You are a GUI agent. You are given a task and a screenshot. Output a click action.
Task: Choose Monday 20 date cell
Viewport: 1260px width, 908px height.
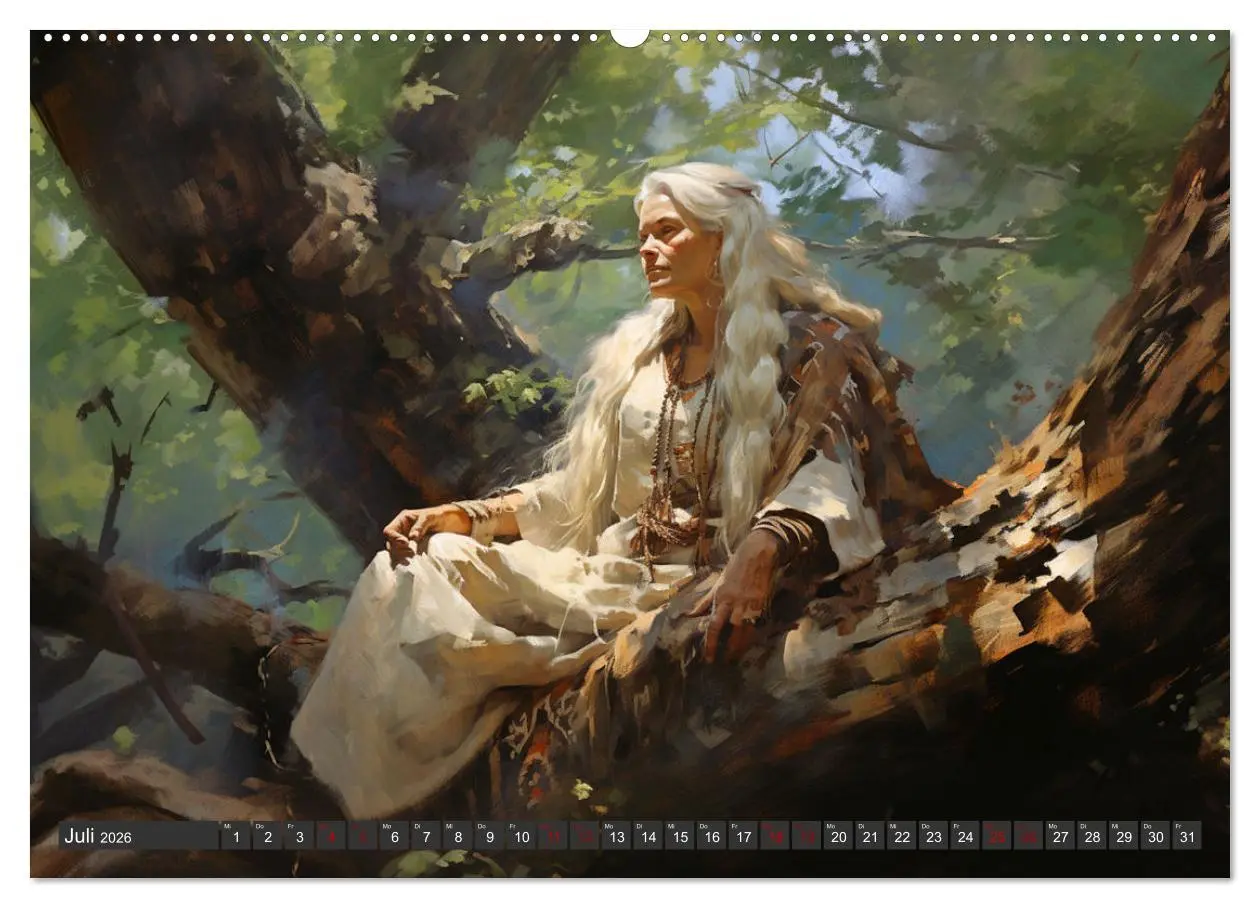click(838, 836)
